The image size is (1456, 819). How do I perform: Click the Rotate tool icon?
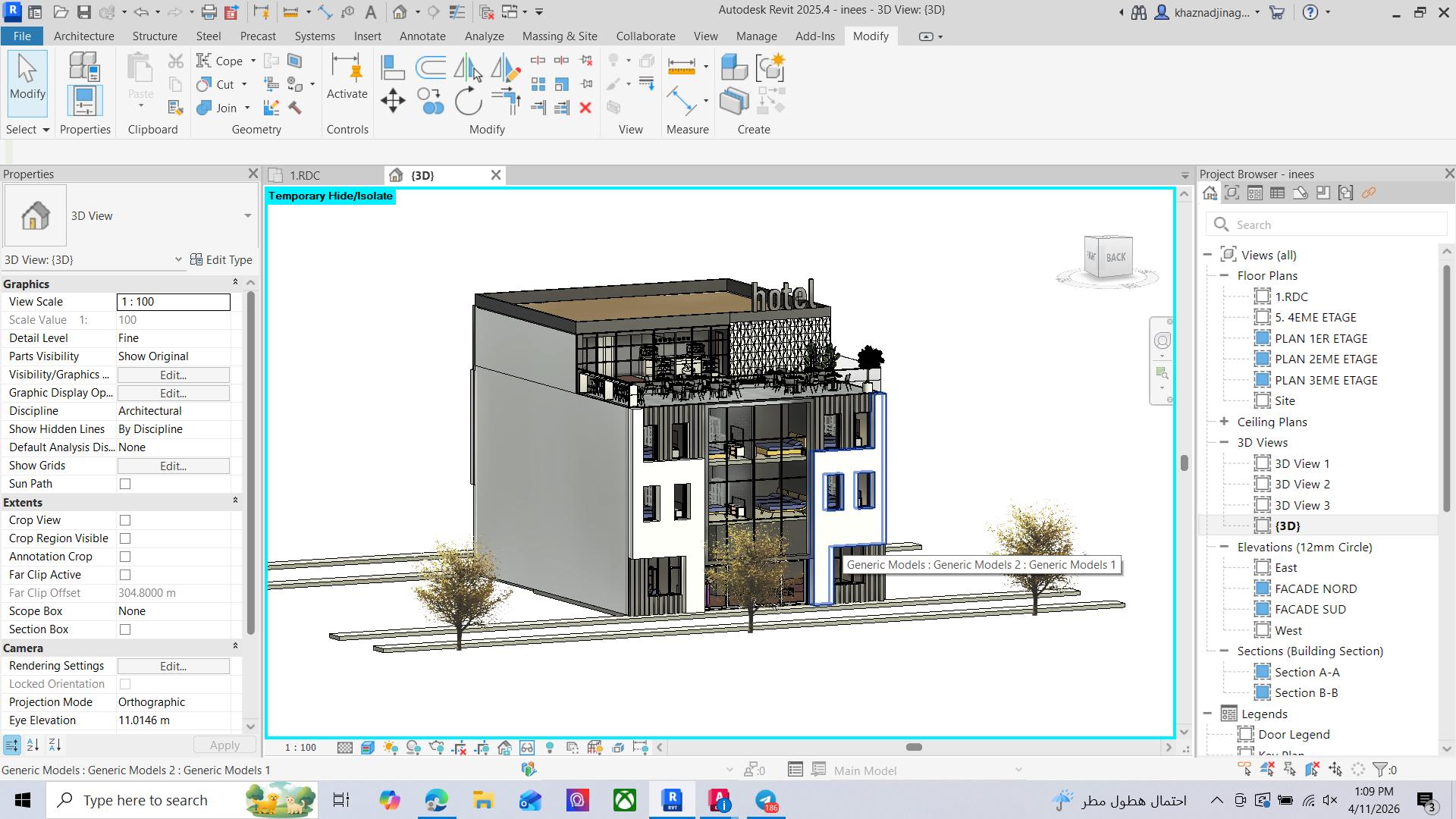coord(468,101)
